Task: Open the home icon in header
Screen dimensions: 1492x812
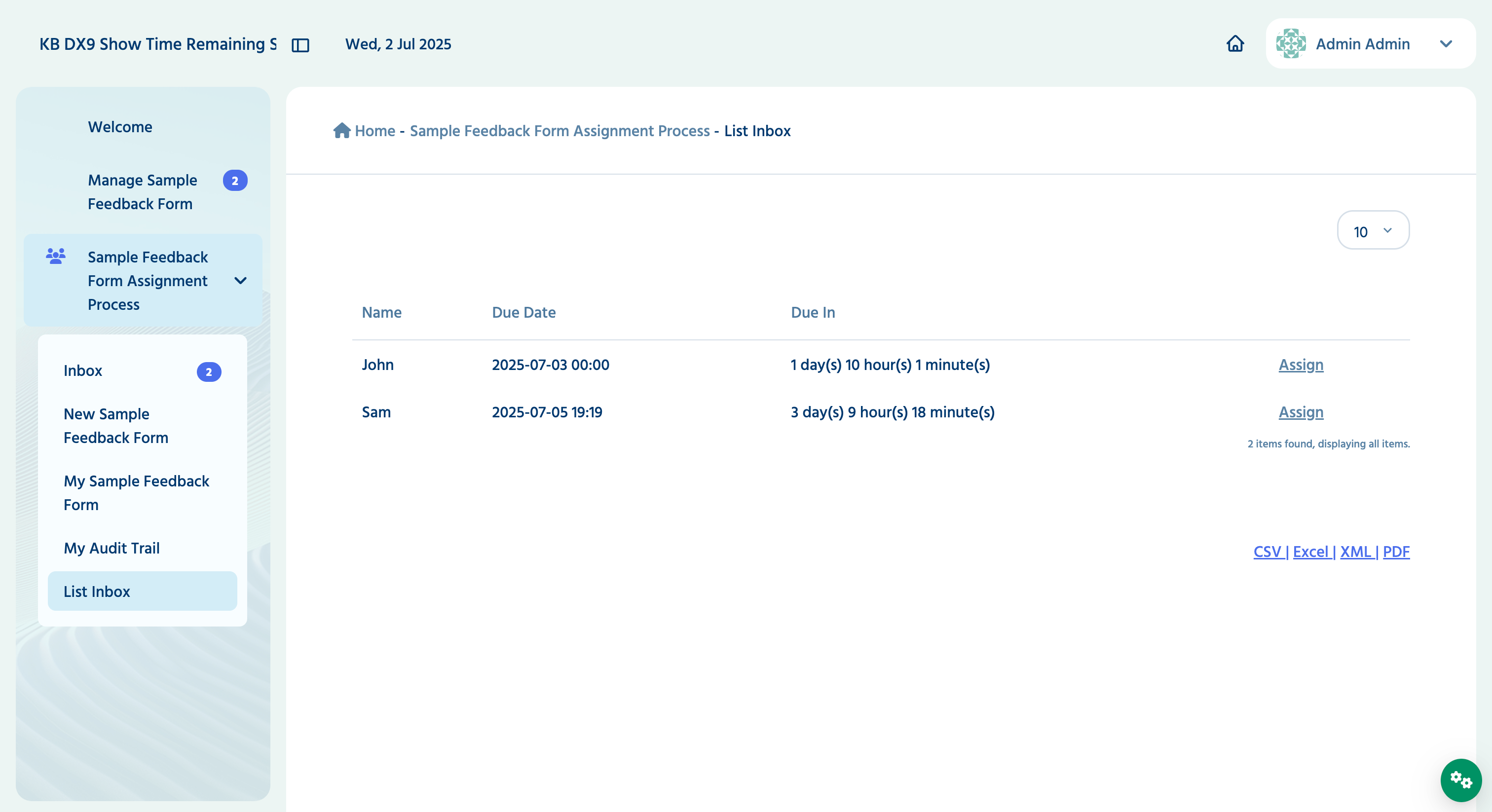Action: click(1235, 43)
